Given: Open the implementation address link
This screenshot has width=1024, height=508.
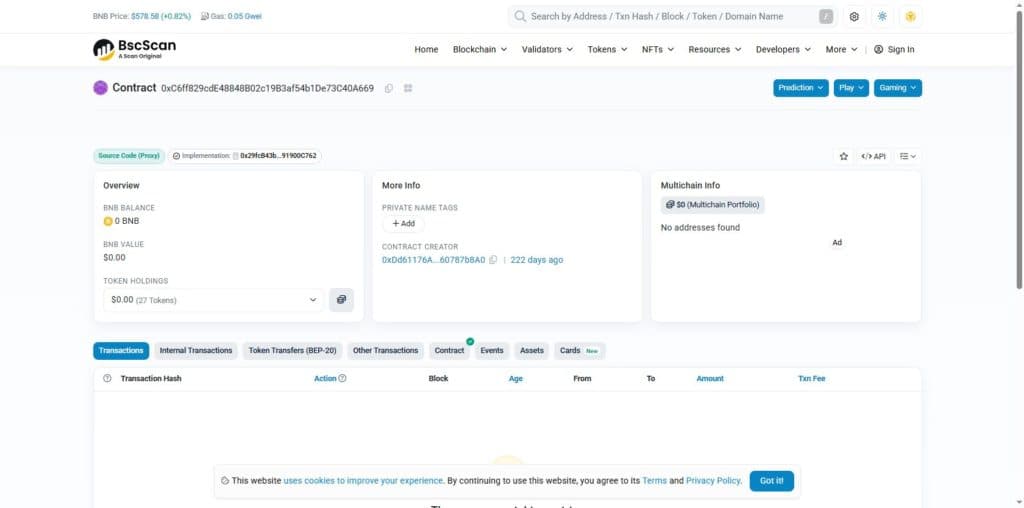Looking at the screenshot, I should coord(278,156).
